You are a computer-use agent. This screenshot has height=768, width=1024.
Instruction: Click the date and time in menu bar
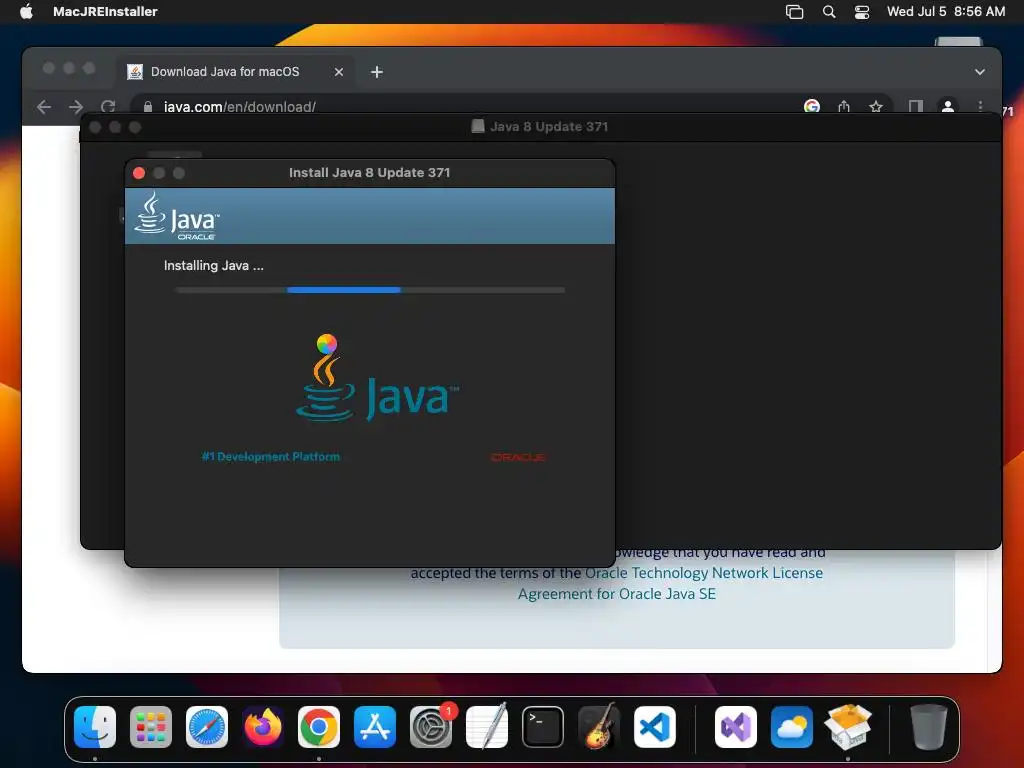[945, 12]
